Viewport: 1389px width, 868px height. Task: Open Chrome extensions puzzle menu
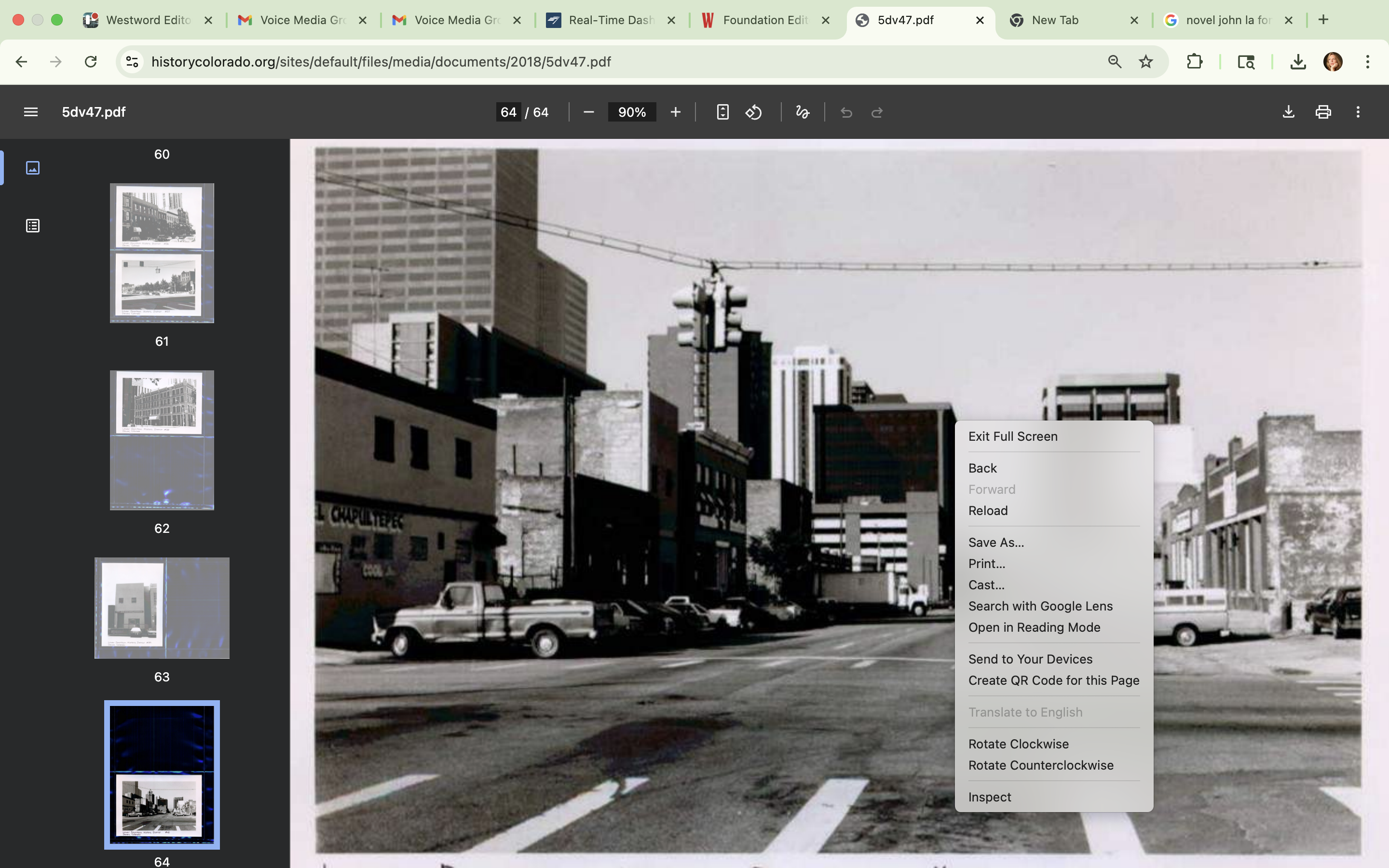1194,61
